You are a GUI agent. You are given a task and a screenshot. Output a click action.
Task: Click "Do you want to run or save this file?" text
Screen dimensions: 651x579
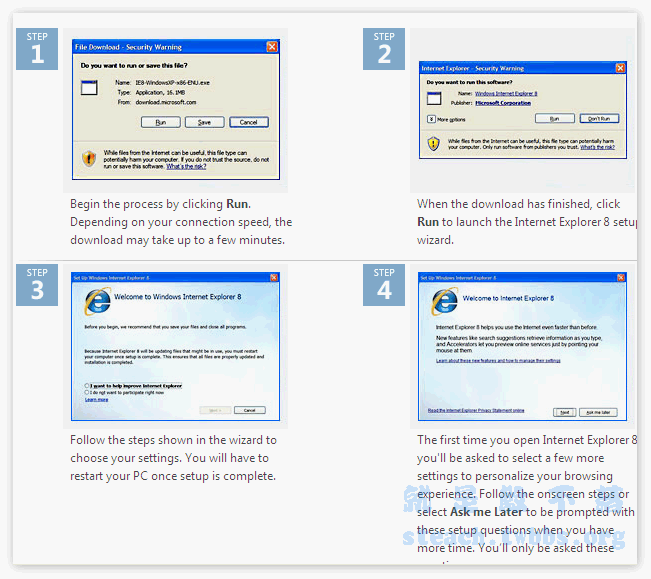(134, 66)
